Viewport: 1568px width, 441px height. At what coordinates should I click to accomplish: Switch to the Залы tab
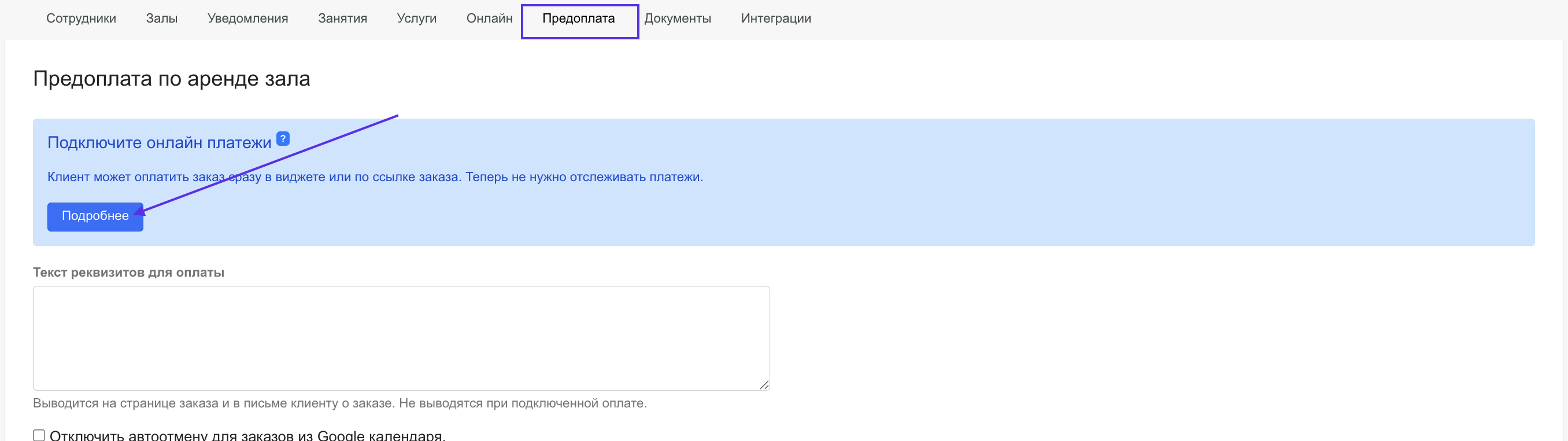[161, 19]
